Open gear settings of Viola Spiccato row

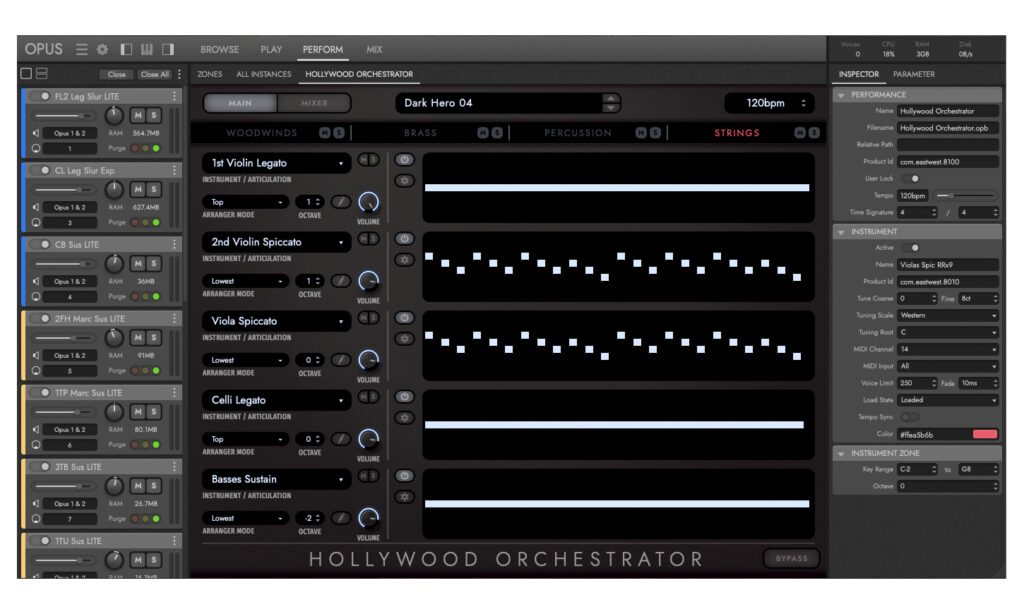coord(404,338)
